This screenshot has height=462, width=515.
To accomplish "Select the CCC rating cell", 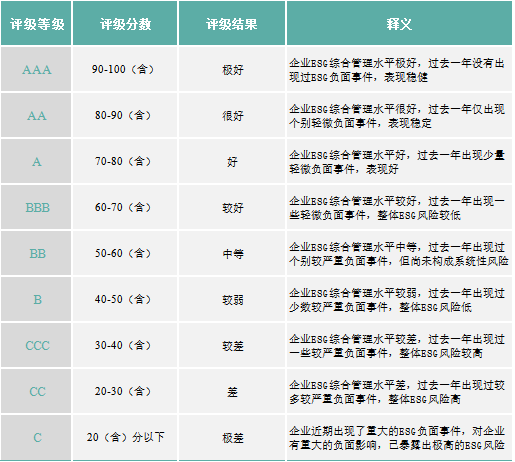I will (x=36, y=345).
